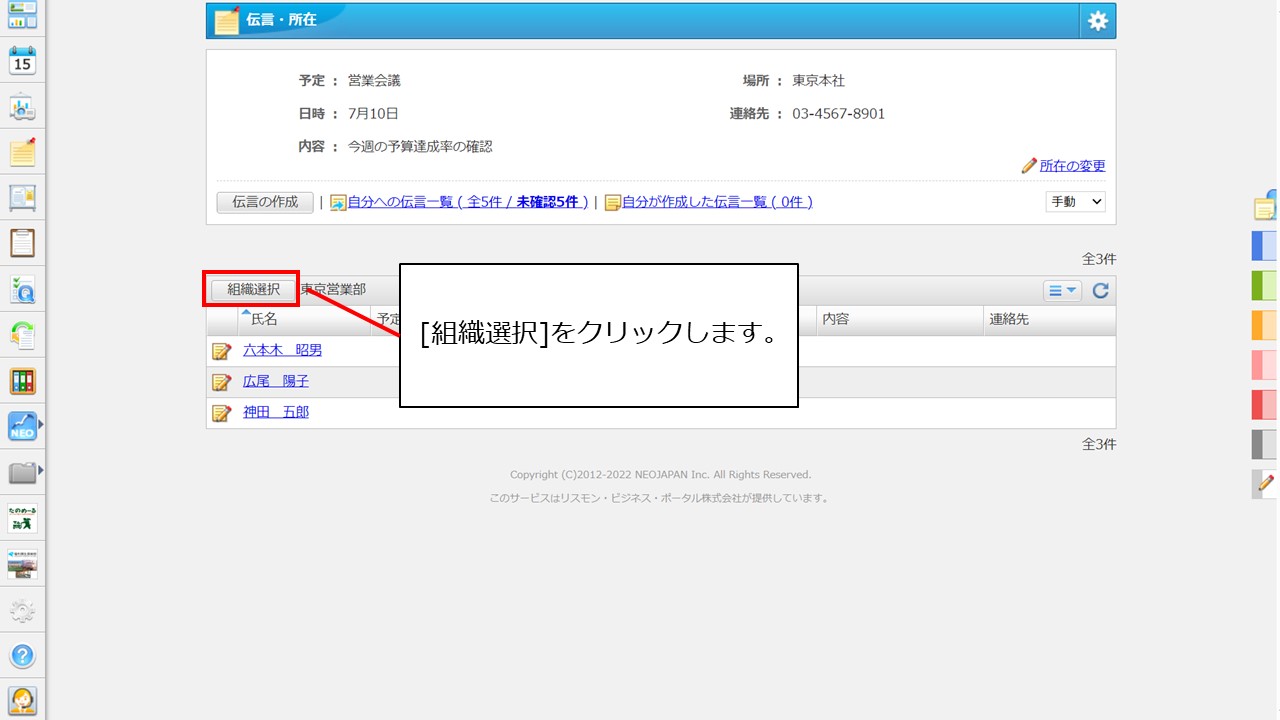Screen dimensions: 1280x720
Task: Open 広尾 陽子 name link
Action: [276, 382]
